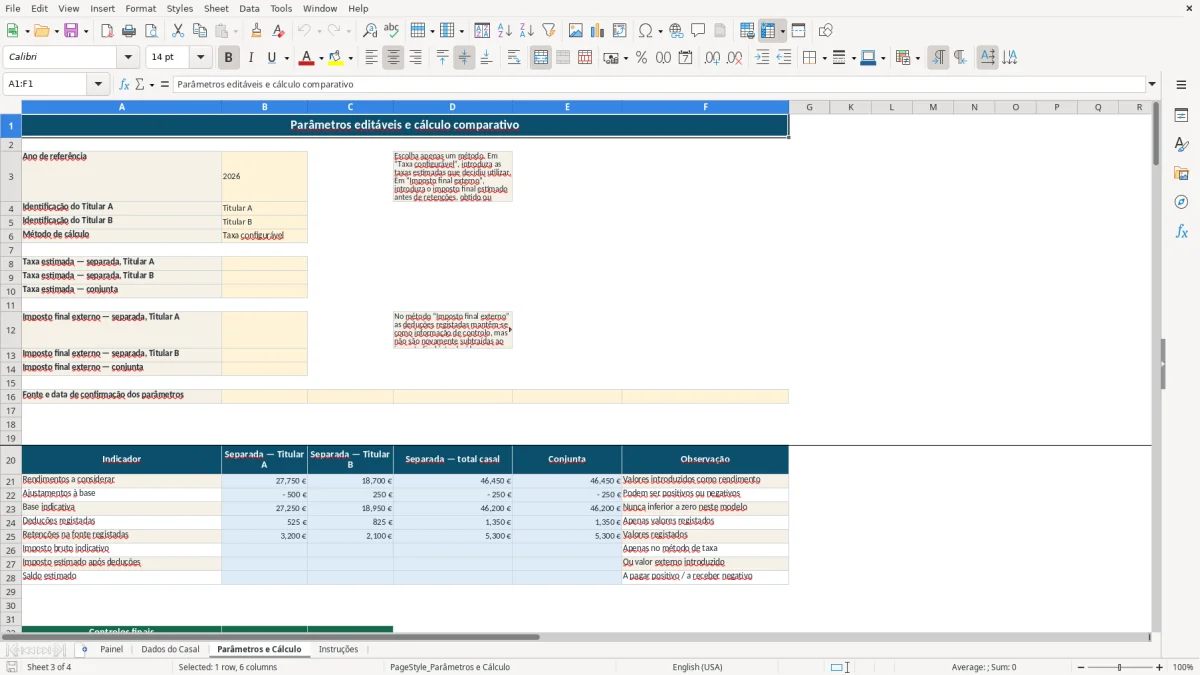Open sidebar Gallery panel icon
Image resolution: width=1200 pixels, height=675 pixels.
(1181, 173)
